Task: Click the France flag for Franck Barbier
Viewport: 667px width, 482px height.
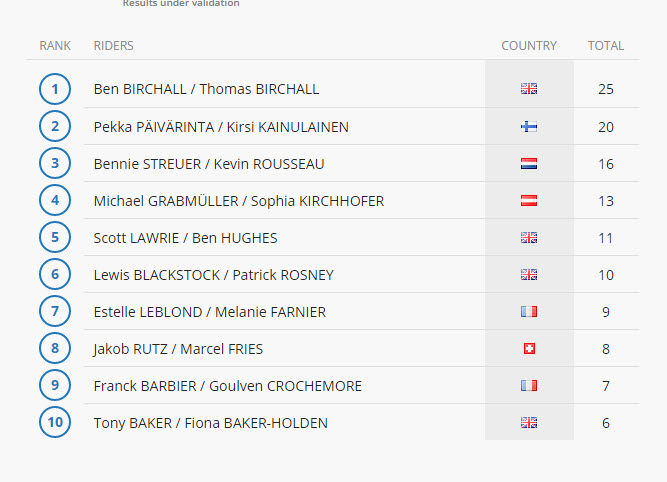Action: tap(529, 386)
